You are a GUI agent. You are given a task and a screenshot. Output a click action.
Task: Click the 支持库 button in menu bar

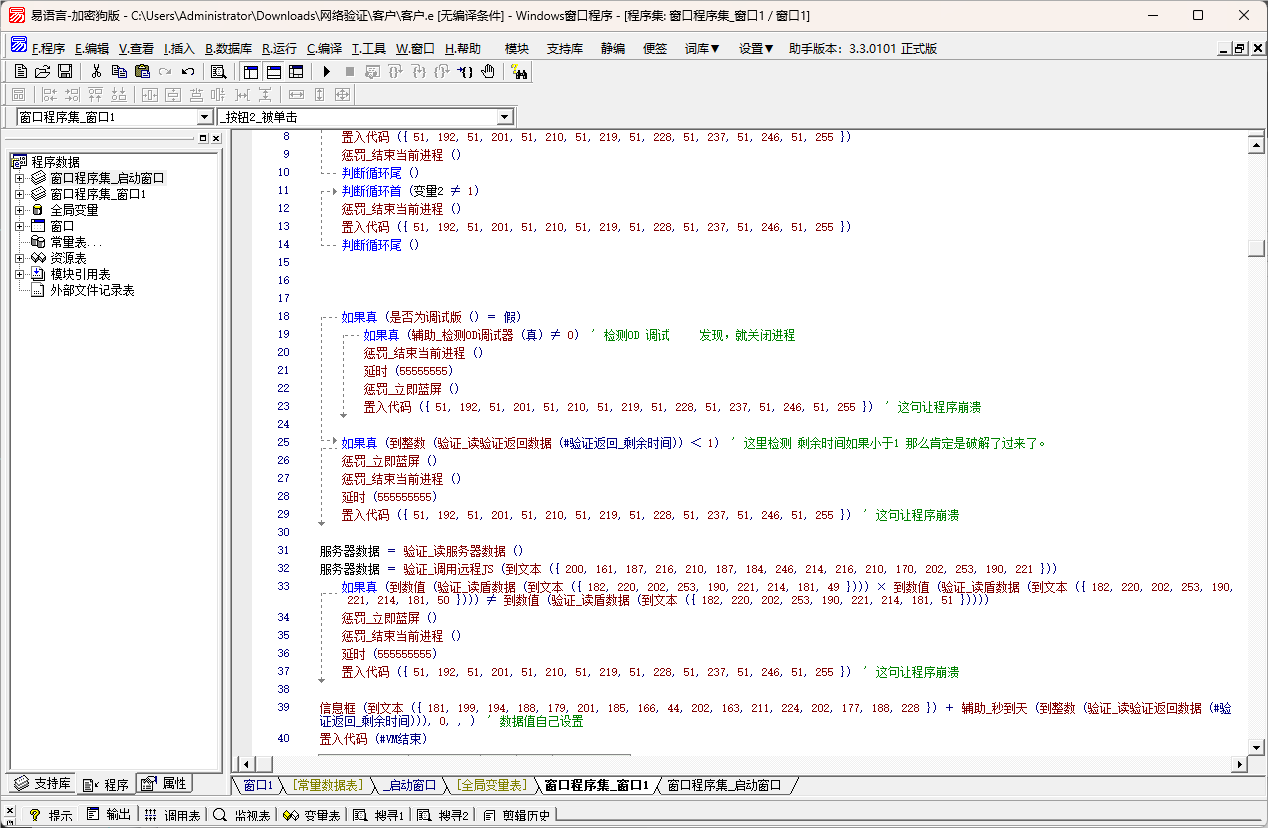point(564,48)
